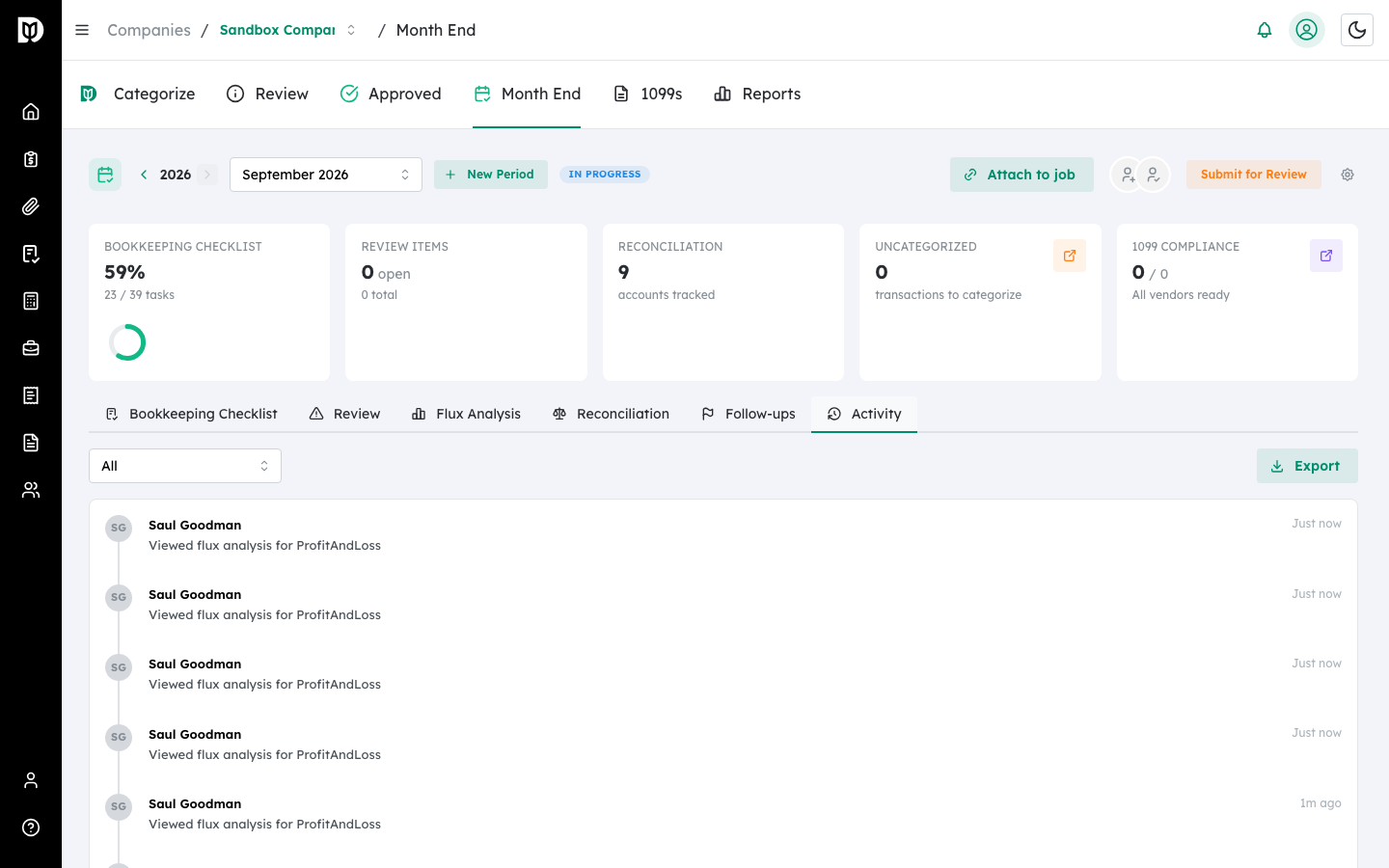Open the paperclip attachments sidebar icon
This screenshot has height=868, width=1389.
click(x=31, y=206)
